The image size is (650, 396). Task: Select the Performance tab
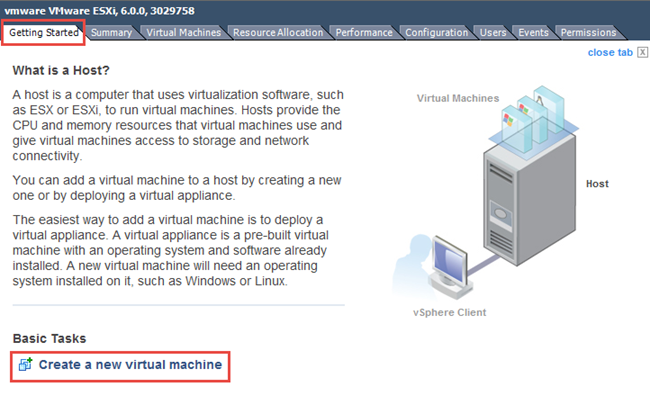tap(364, 32)
